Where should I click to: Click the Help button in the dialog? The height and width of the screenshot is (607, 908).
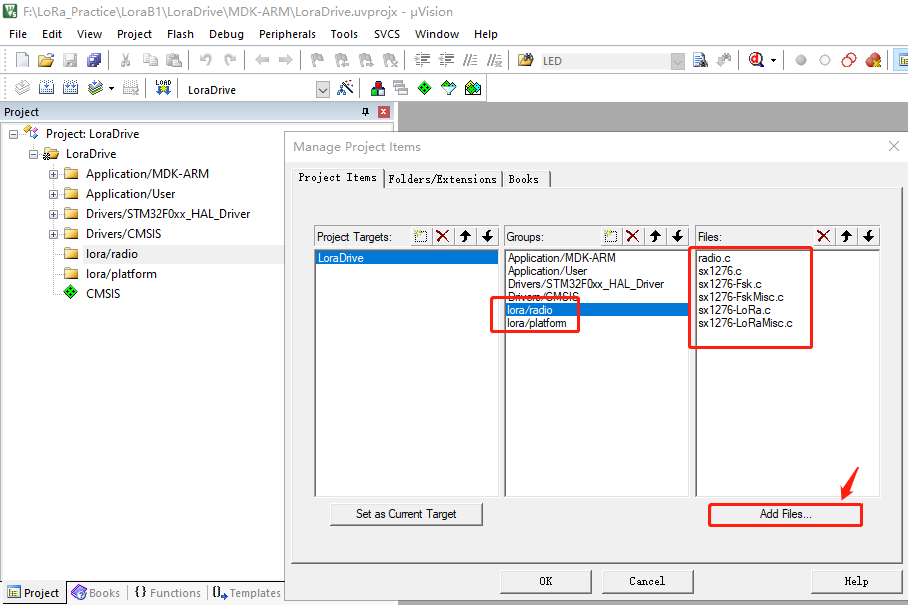click(x=856, y=582)
